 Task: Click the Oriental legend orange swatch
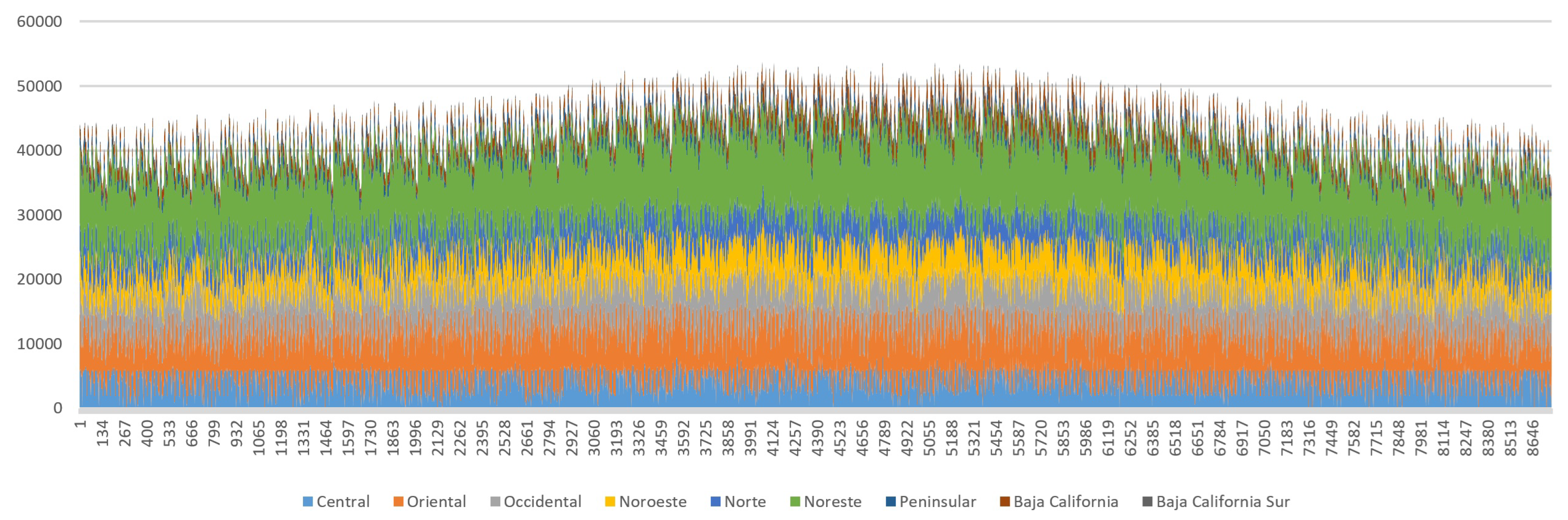point(399,502)
